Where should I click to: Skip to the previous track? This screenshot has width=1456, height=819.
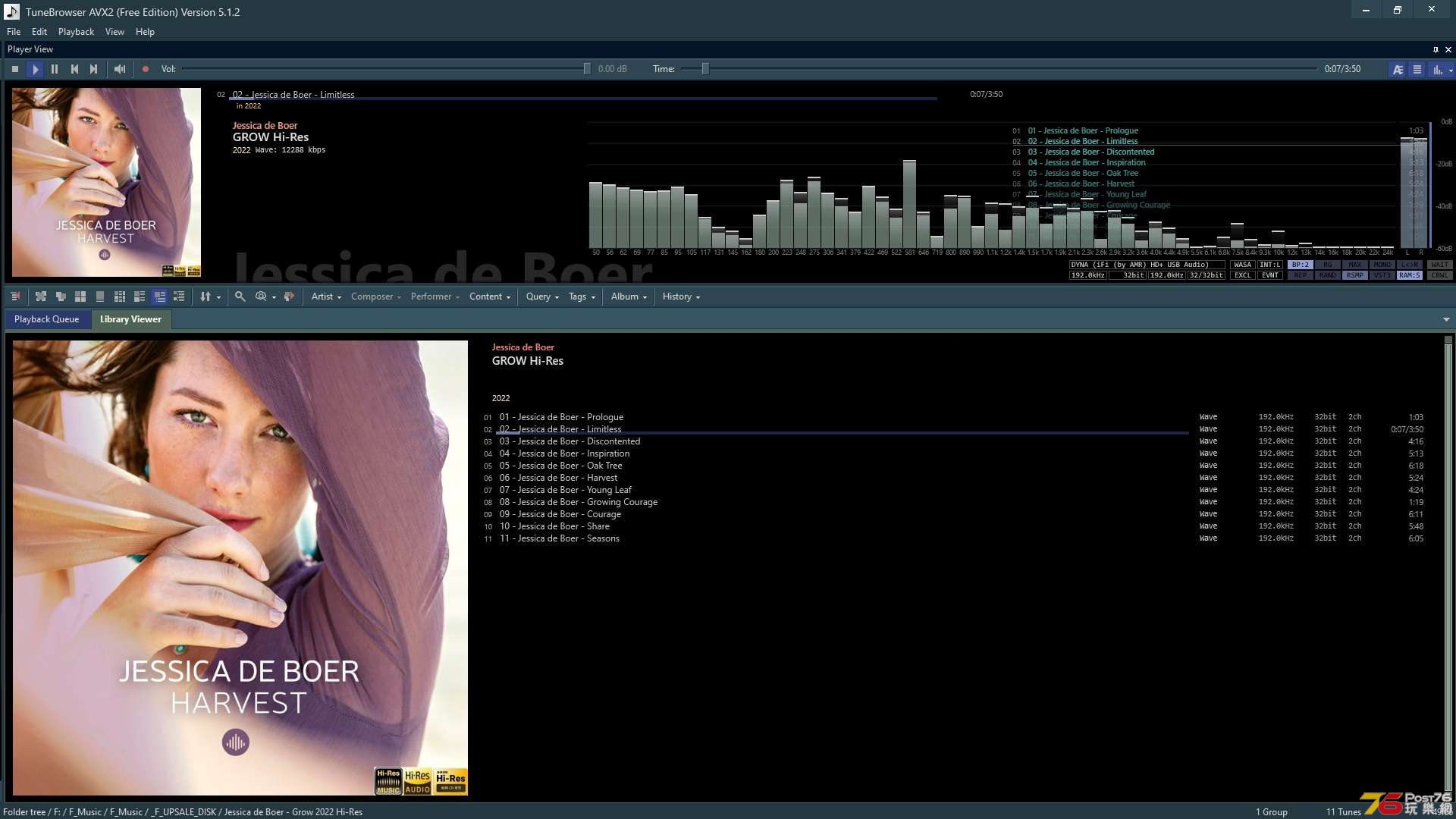tap(74, 69)
